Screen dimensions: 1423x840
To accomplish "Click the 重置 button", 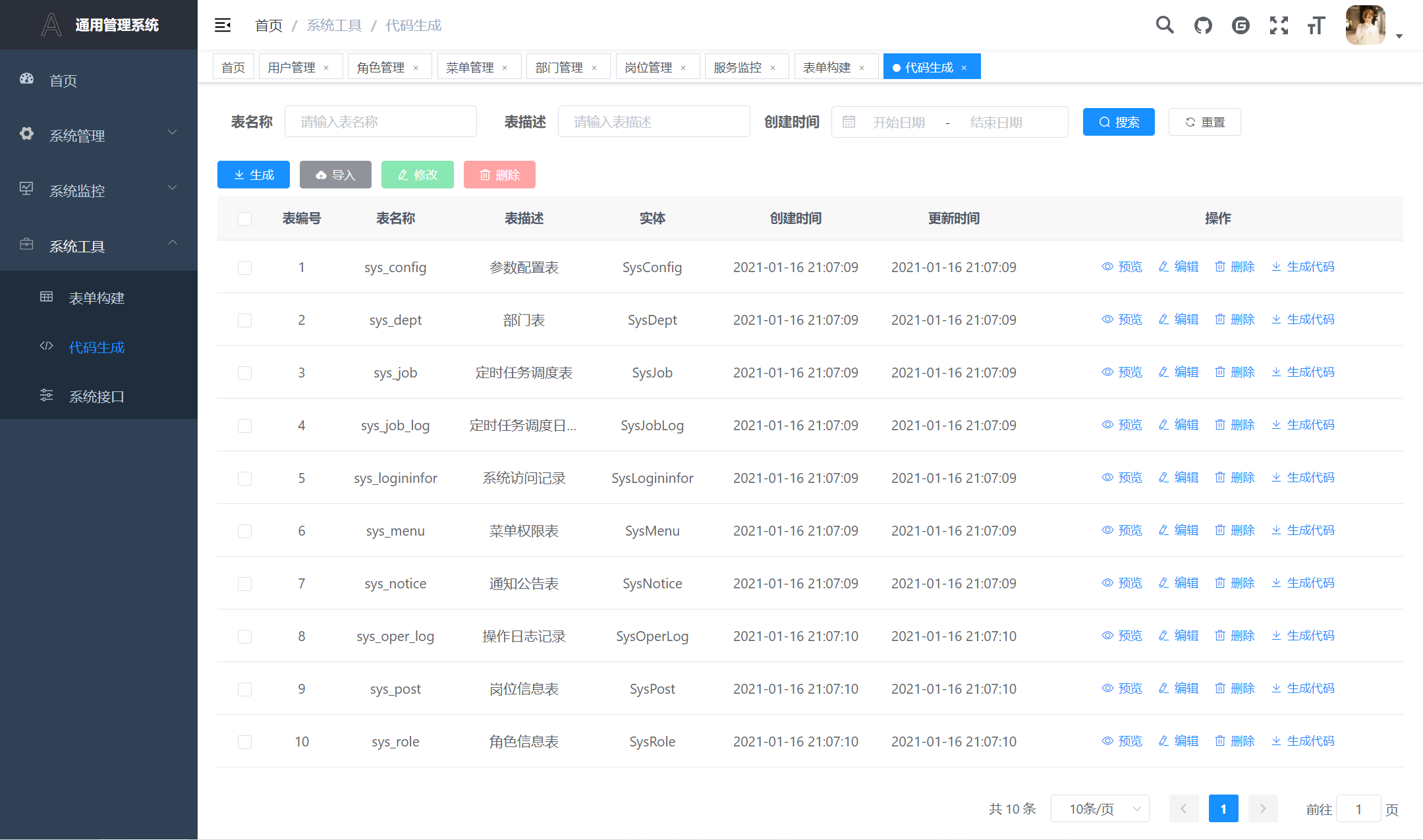I will click(x=1205, y=122).
